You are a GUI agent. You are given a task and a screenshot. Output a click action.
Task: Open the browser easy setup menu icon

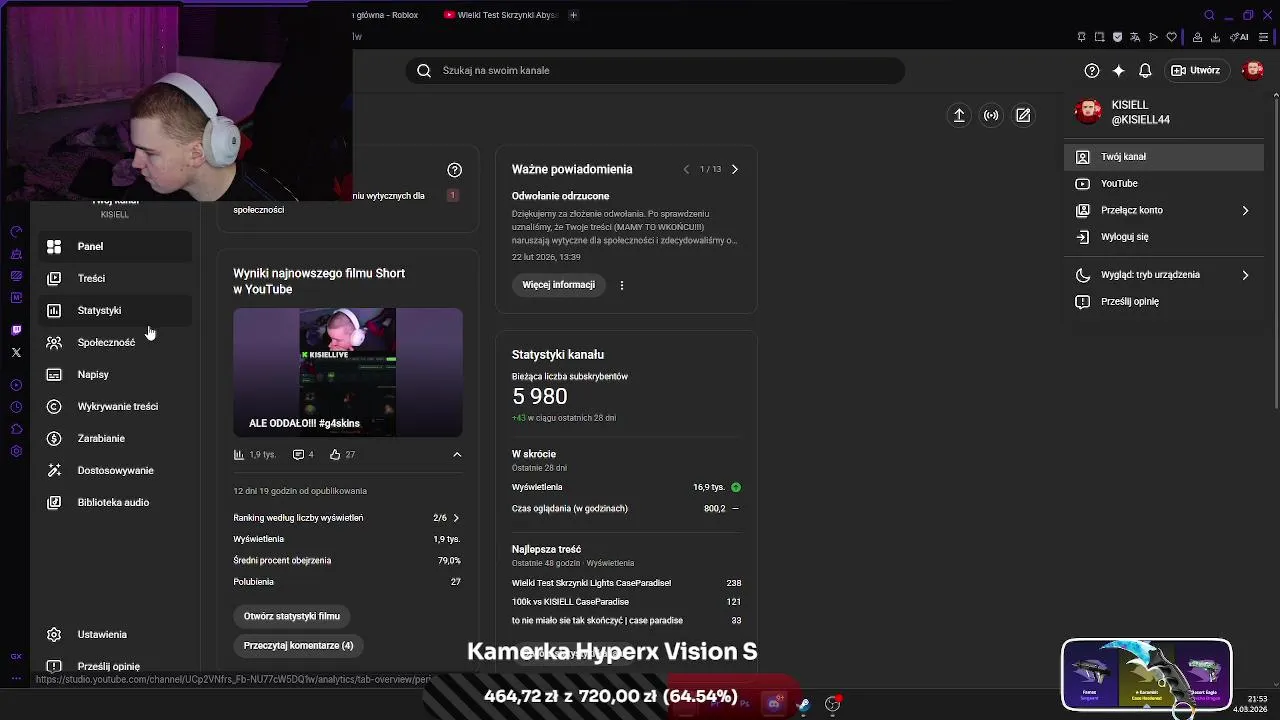[x=1264, y=37]
